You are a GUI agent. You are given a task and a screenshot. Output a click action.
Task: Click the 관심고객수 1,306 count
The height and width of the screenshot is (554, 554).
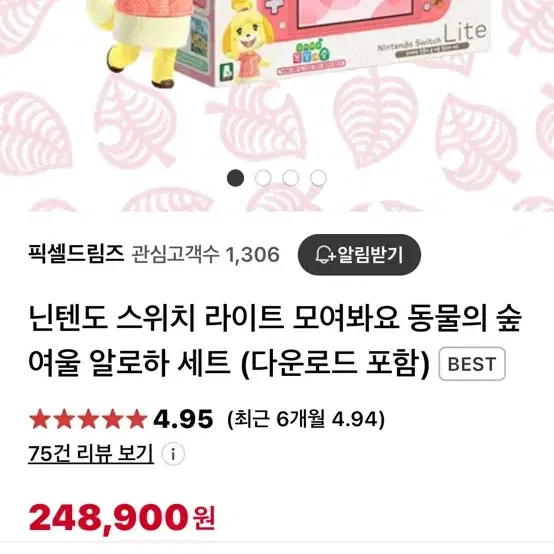coord(206,254)
